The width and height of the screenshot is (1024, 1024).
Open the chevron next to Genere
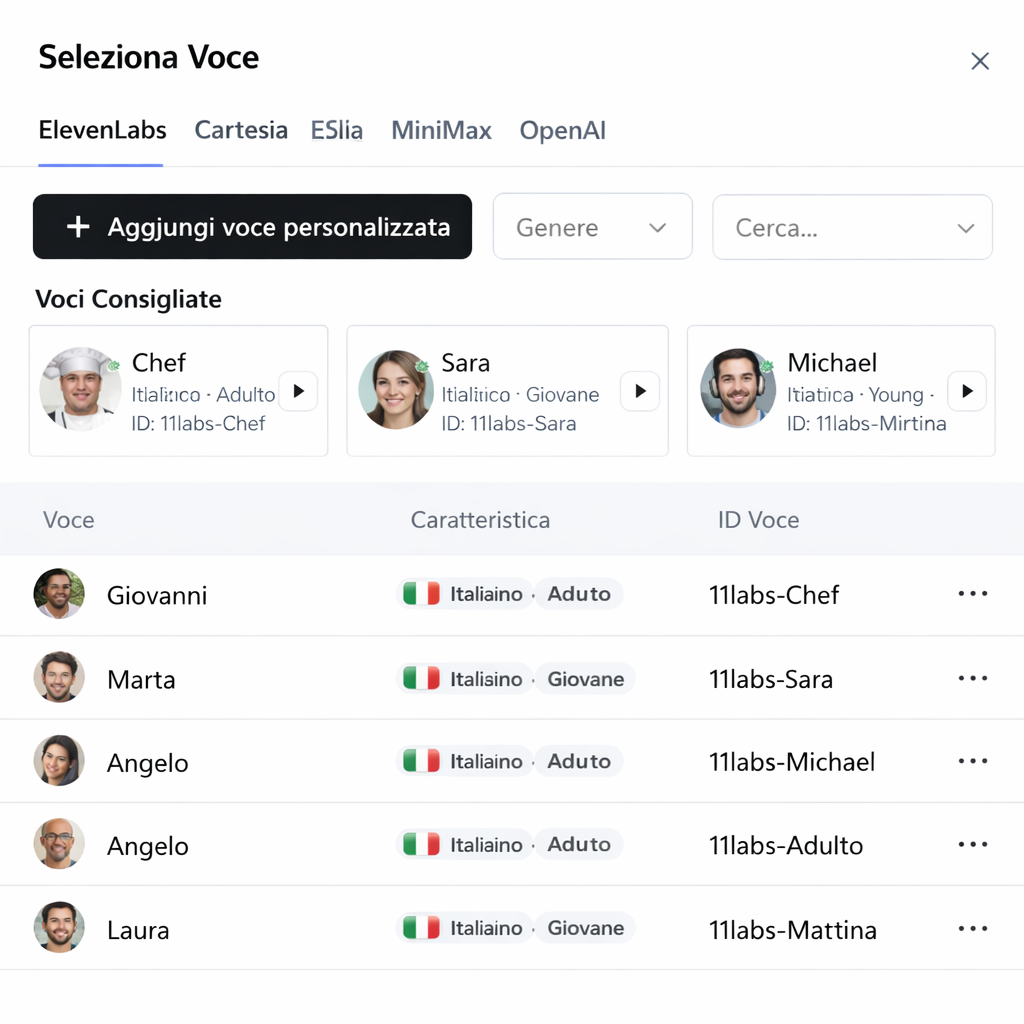pyautogui.click(x=658, y=227)
